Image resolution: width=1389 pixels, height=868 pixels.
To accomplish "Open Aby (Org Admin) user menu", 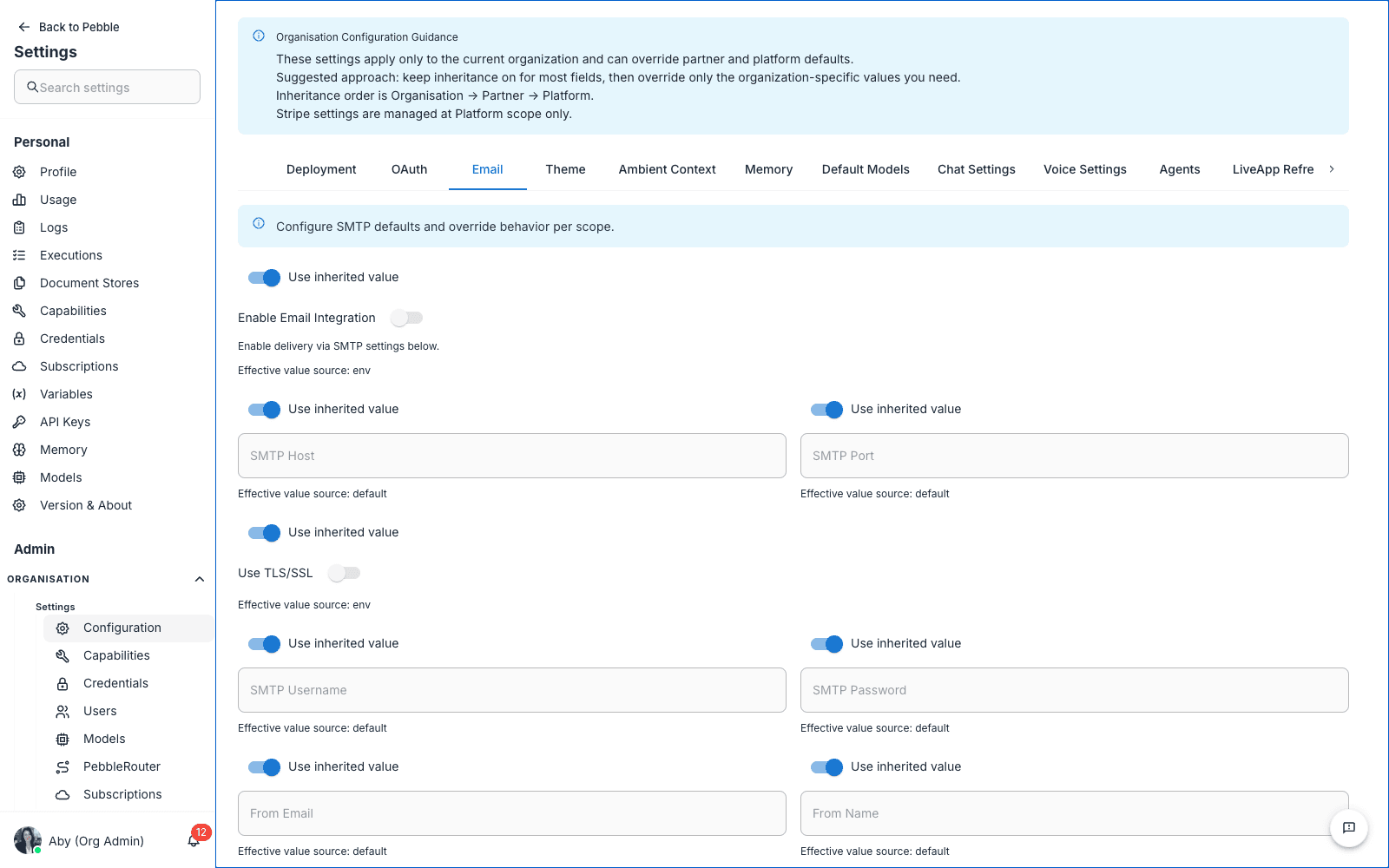I will [x=80, y=840].
